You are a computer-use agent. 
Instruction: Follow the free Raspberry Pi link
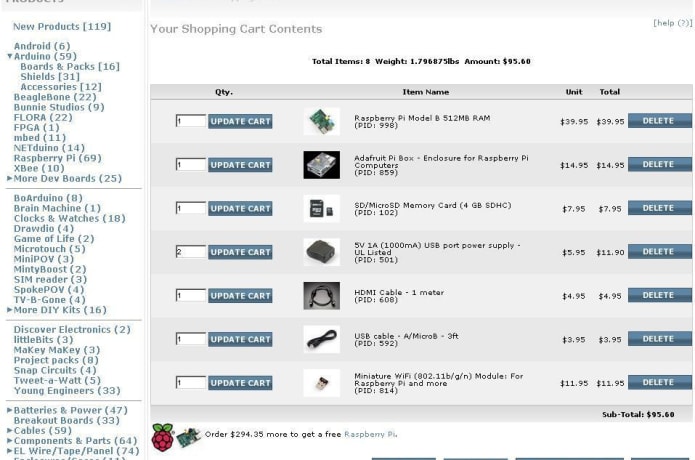[370, 435]
